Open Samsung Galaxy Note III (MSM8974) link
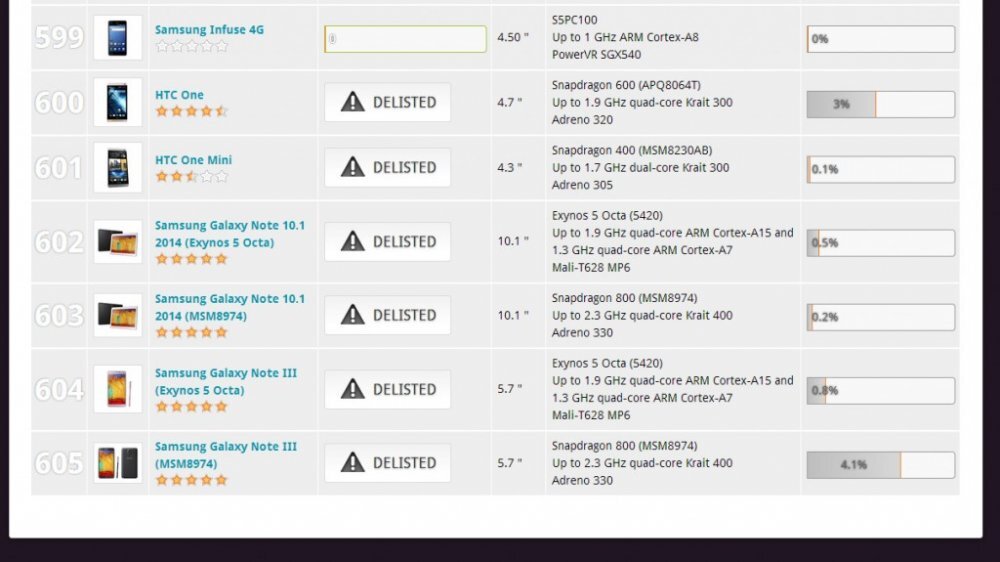The width and height of the screenshot is (1000, 562). (x=225, y=455)
